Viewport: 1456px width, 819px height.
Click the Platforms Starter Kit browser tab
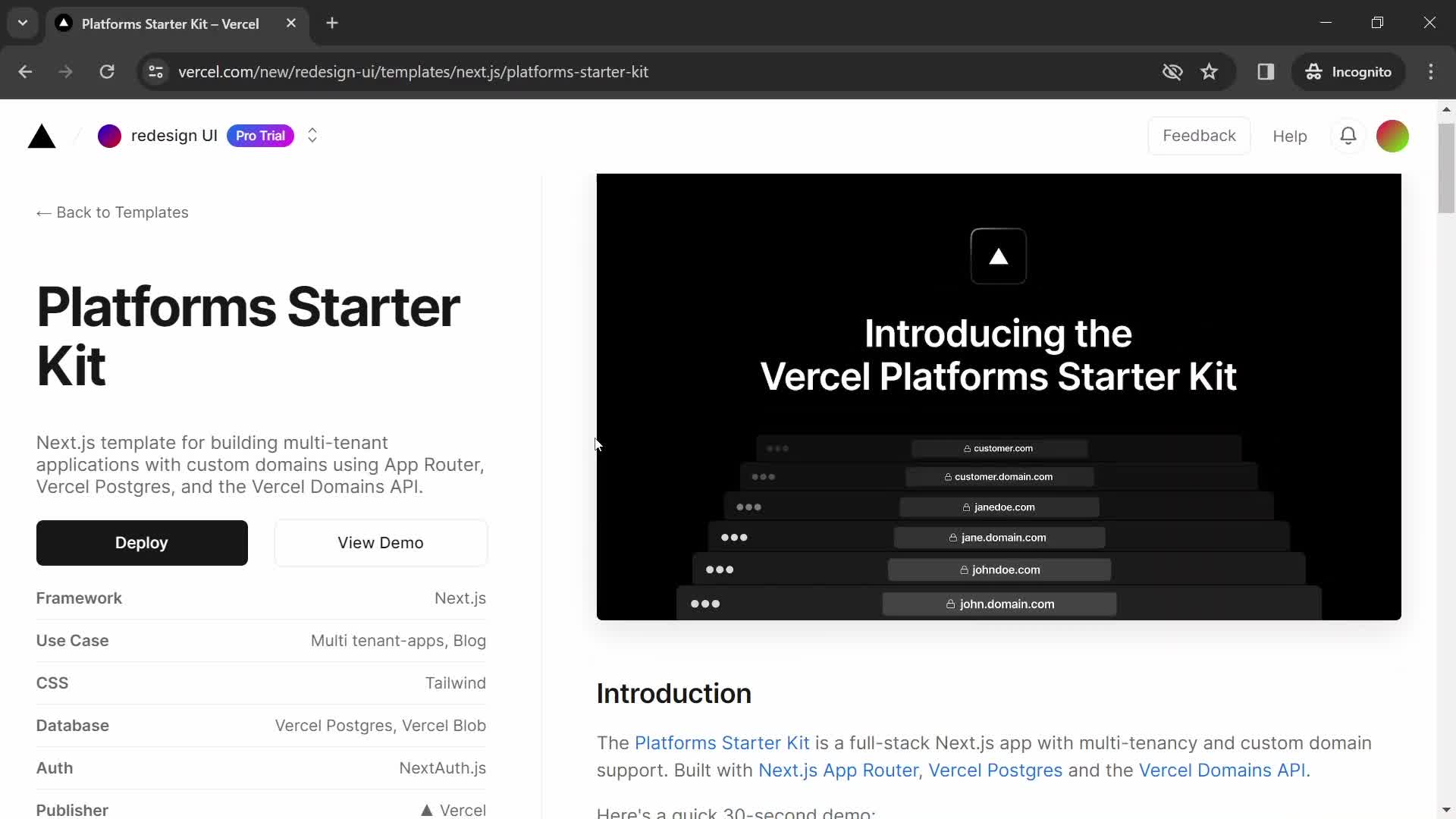(170, 23)
